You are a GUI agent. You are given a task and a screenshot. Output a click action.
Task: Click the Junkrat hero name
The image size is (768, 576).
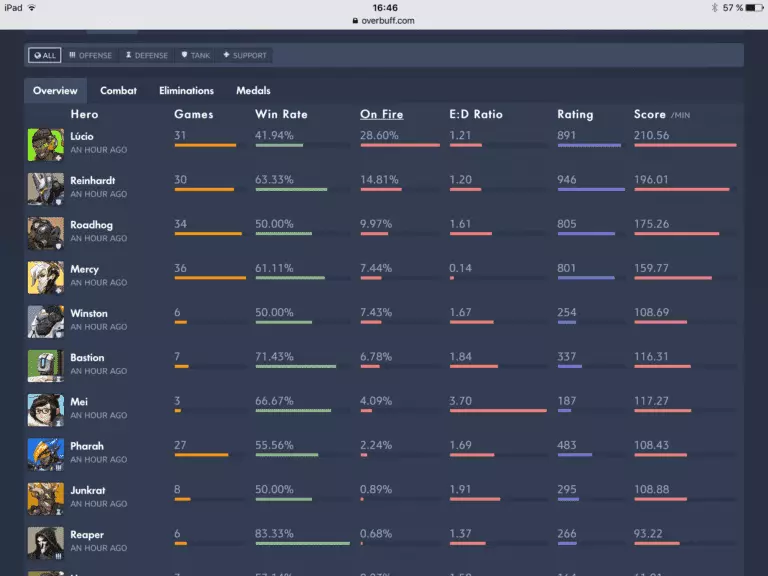point(88,490)
